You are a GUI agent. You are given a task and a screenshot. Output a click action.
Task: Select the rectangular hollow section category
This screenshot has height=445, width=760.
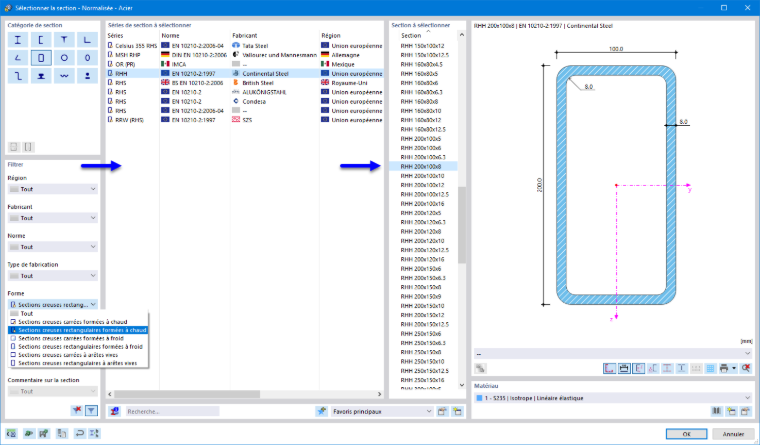coord(41,58)
